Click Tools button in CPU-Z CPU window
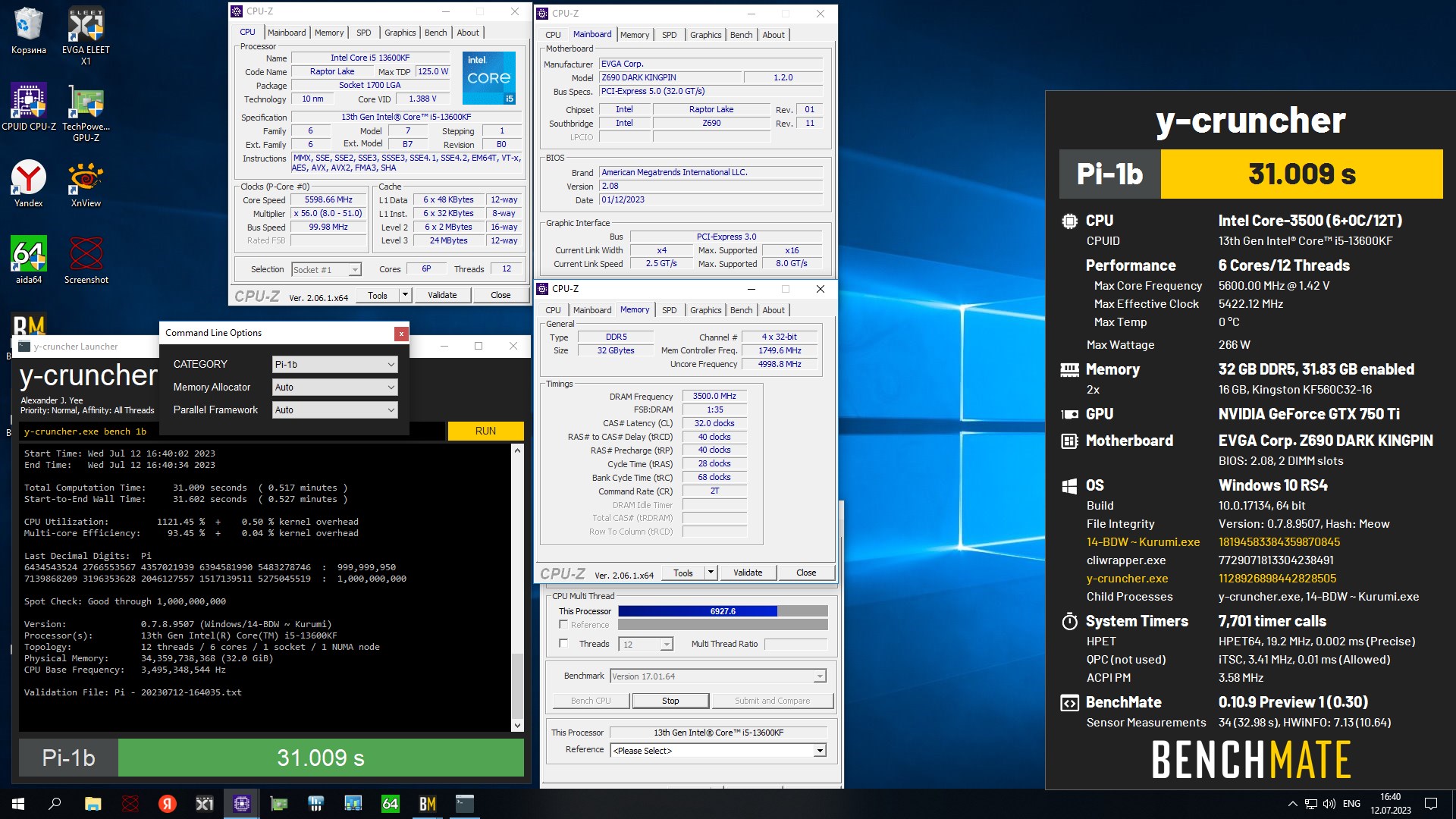This screenshot has height=819, width=1456. (378, 295)
